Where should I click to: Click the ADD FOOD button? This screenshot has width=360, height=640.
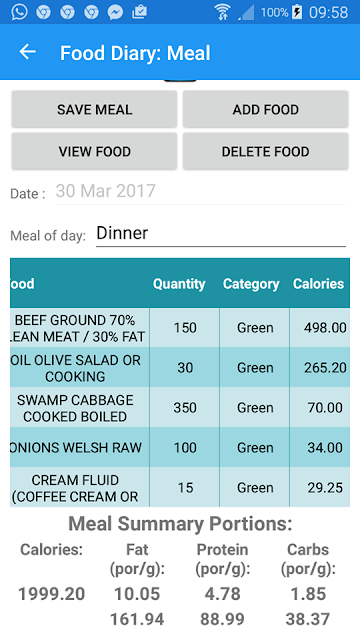265,109
